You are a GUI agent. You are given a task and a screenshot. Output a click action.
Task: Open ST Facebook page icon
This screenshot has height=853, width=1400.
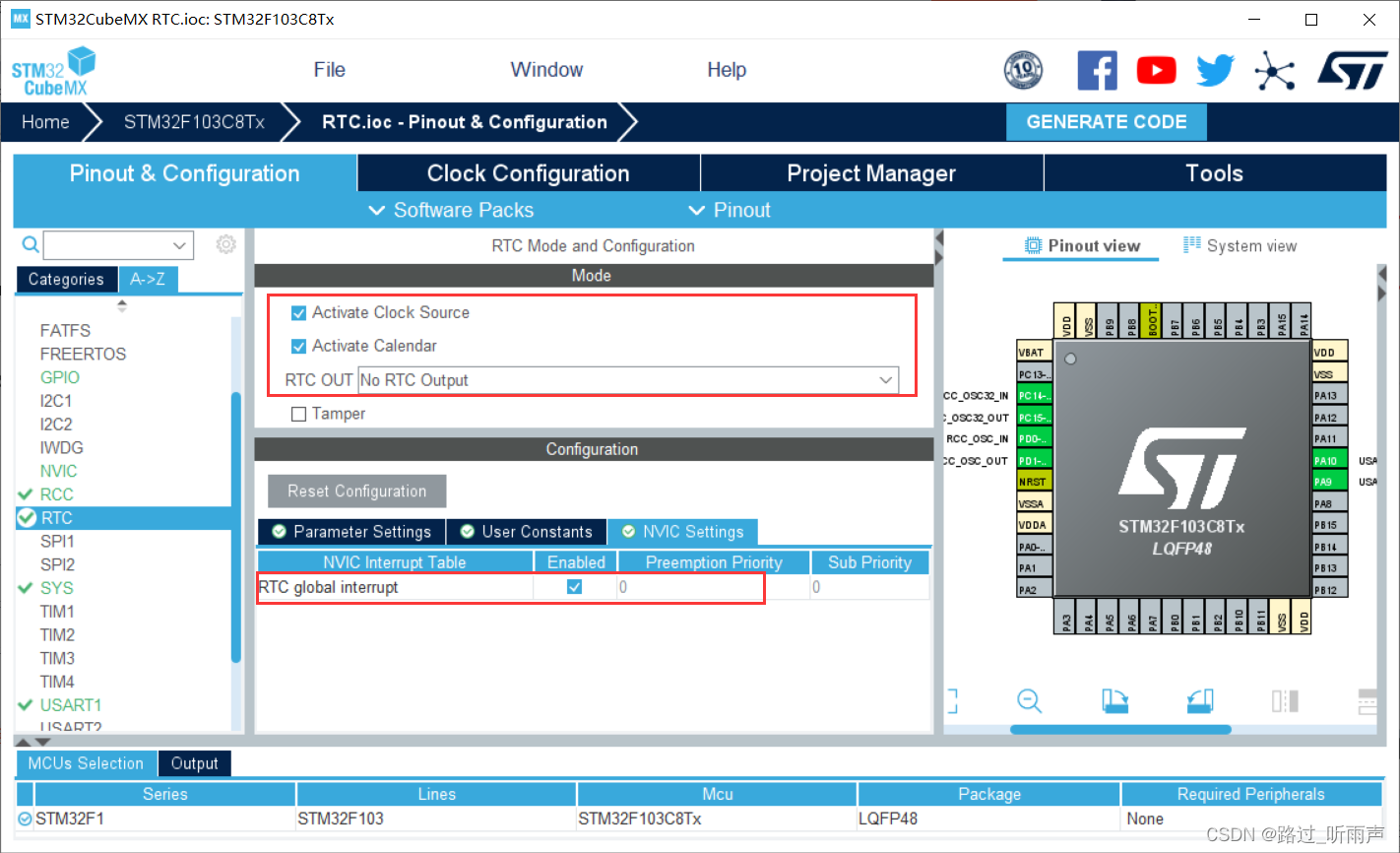[x=1097, y=71]
